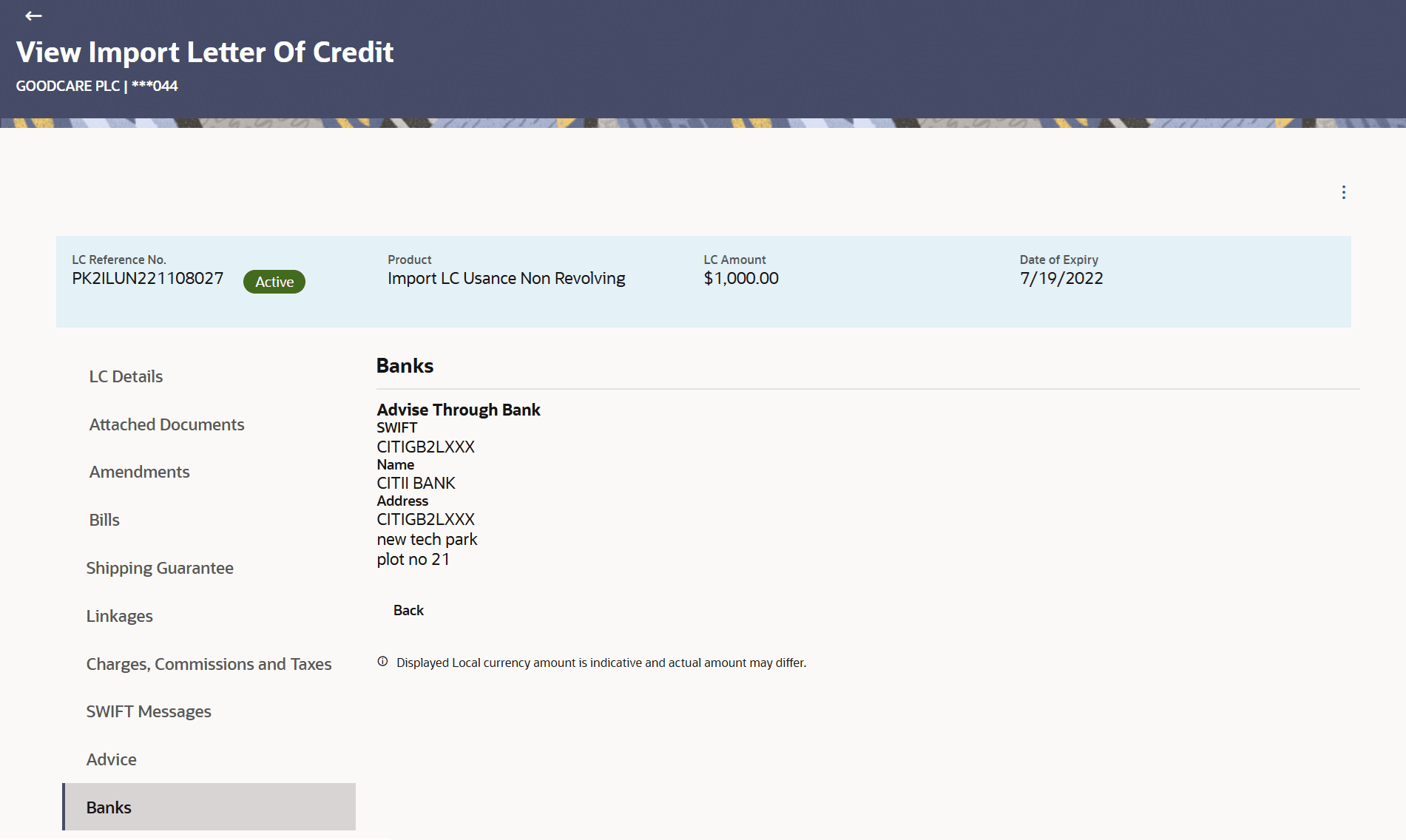Open the LC Details section

coord(125,376)
